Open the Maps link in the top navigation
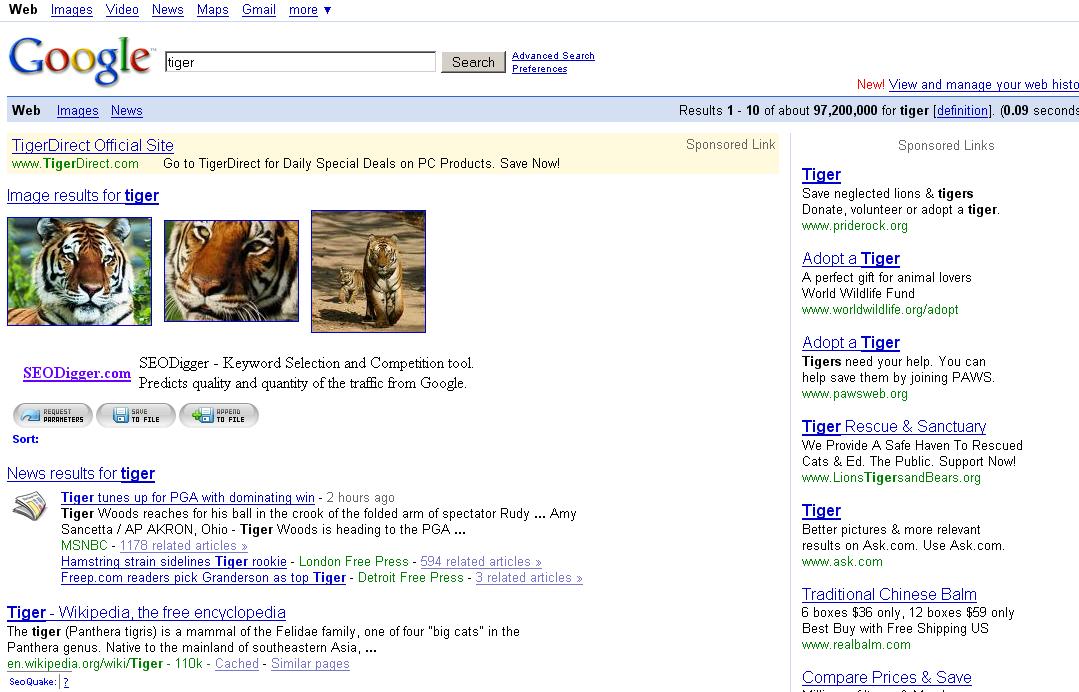Screen dimensions: 1079x692 (x=213, y=10)
